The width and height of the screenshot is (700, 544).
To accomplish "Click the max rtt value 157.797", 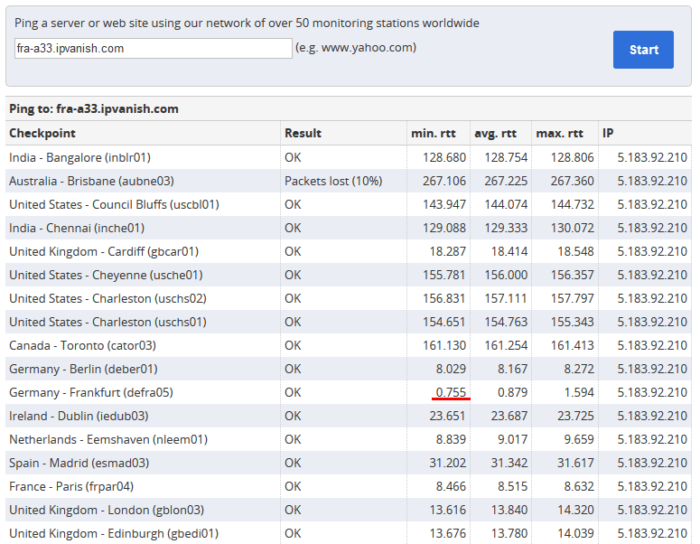I will coord(572,299).
